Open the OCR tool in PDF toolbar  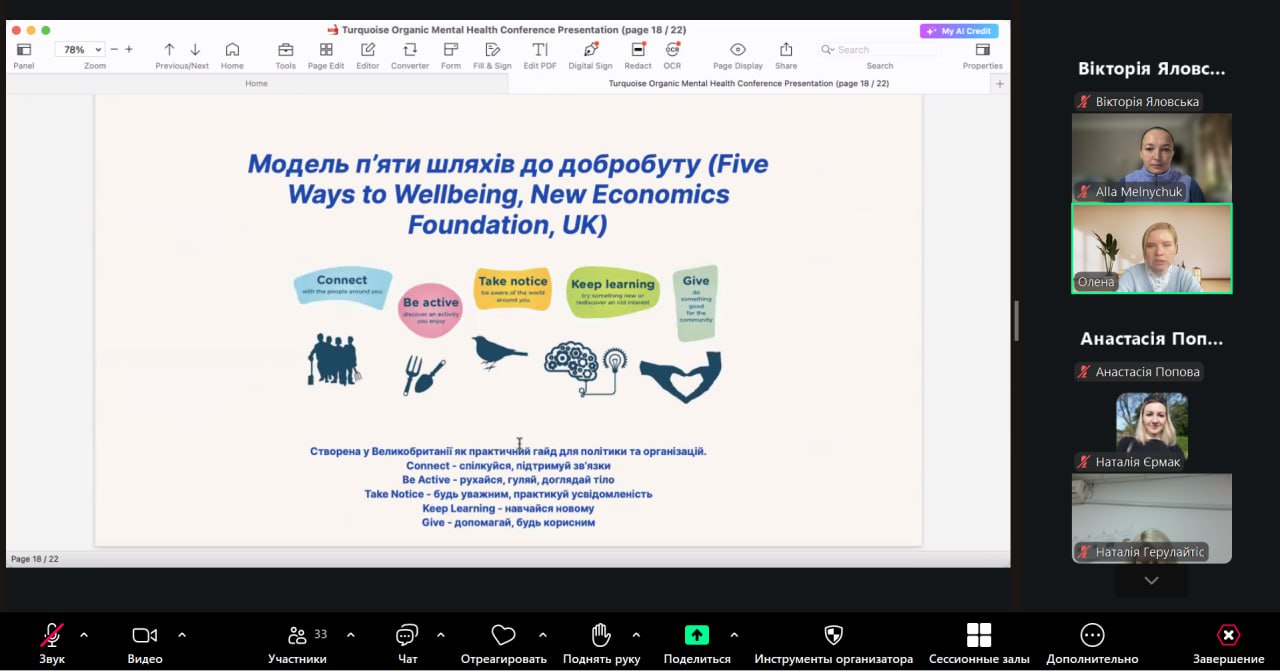coord(672,50)
